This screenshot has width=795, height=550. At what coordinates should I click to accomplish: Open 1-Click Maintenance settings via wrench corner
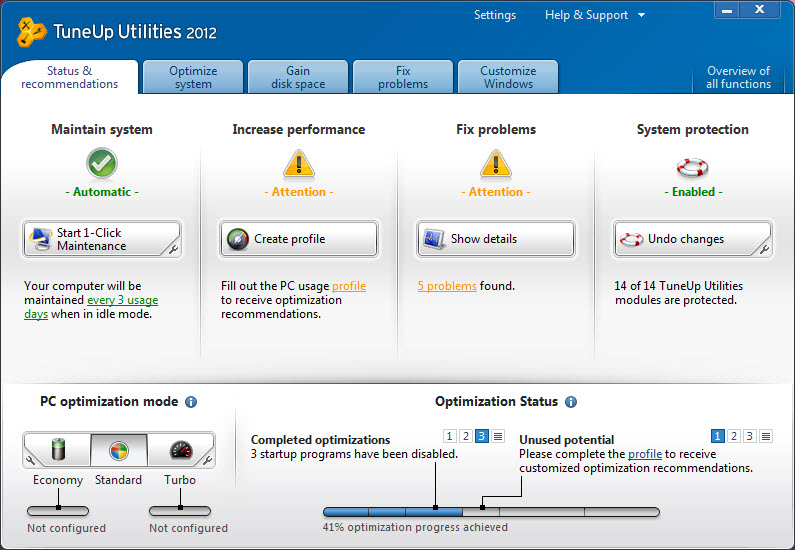pos(173,249)
